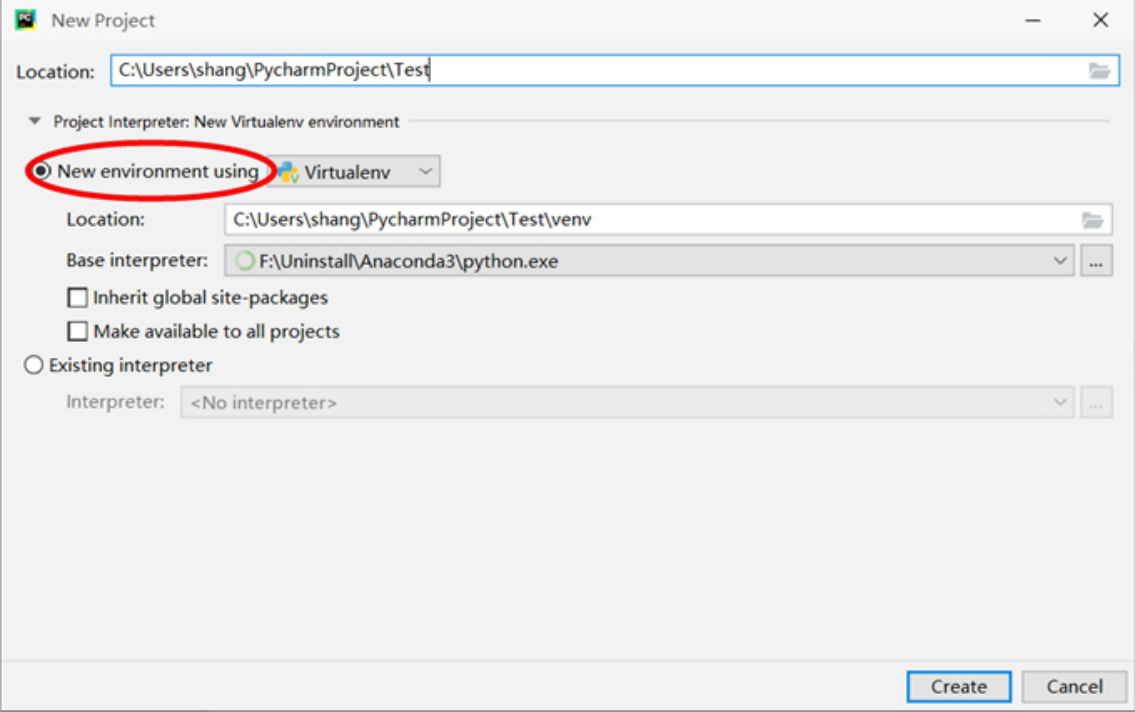Click the Project Interpreter: New Virtualenv environment label
The height and width of the screenshot is (712, 1135).
pyautogui.click(x=226, y=122)
